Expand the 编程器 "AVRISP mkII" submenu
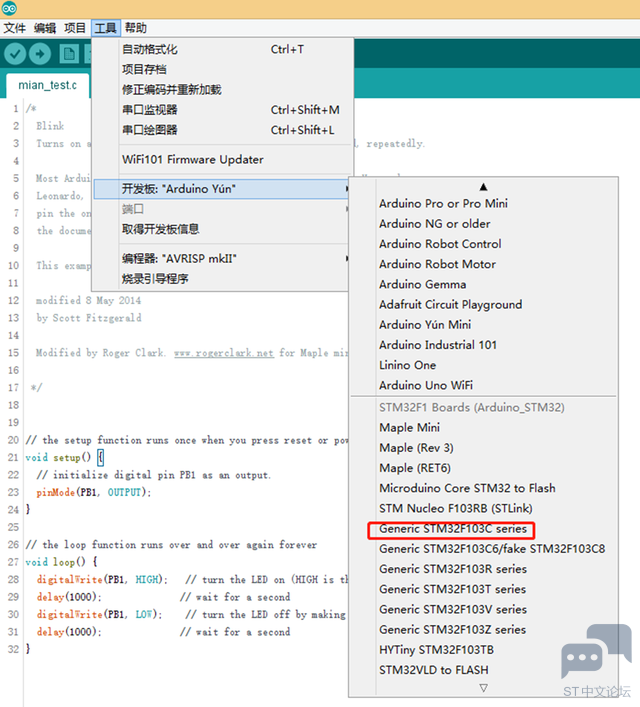This screenshot has height=707, width=640. point(222,259)
